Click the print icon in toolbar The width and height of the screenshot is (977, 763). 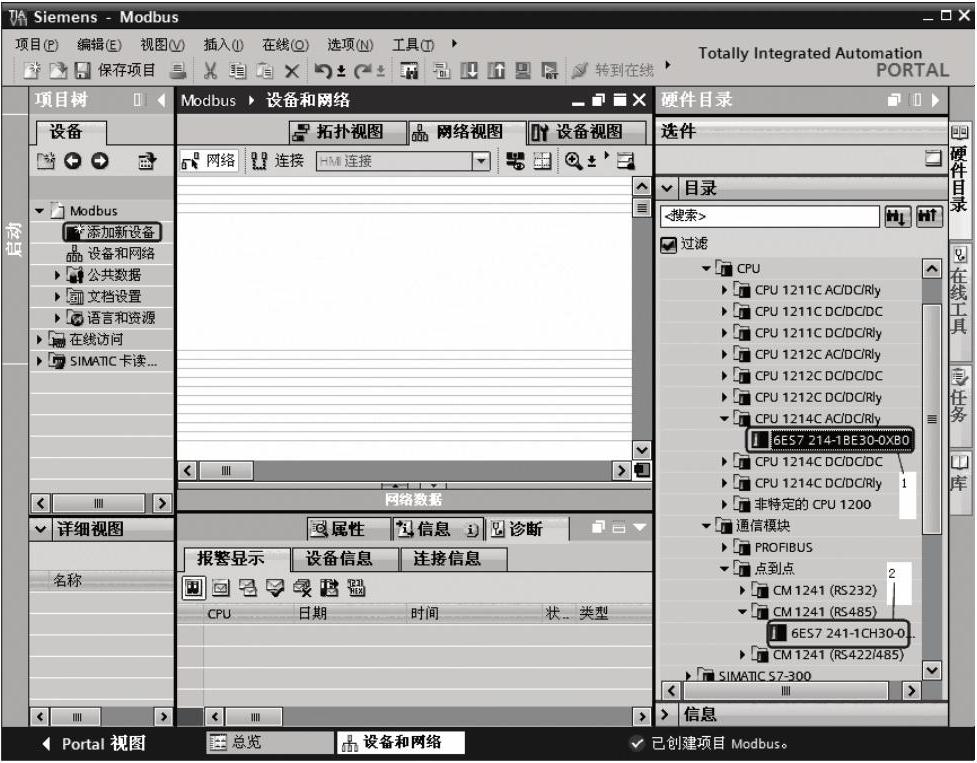coord(178,71)
